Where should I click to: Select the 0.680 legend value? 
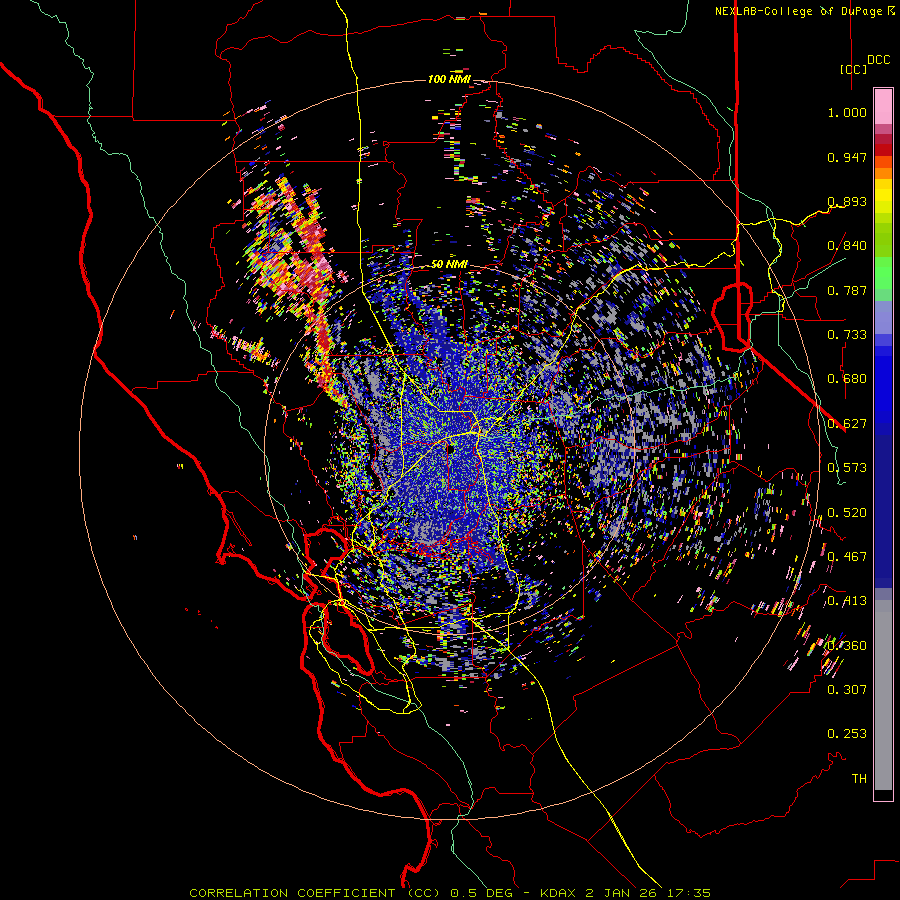(847, 379)
